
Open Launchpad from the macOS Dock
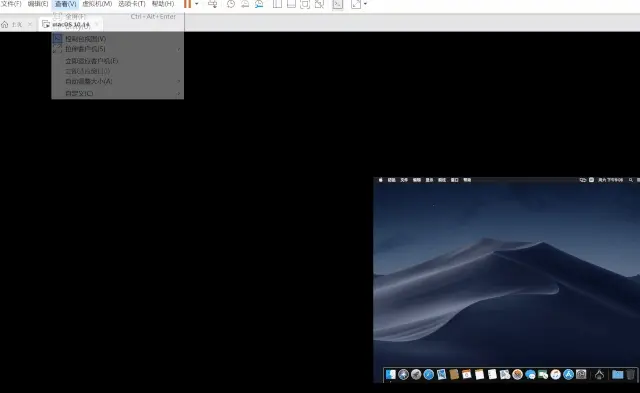click(x=416, y=374)
